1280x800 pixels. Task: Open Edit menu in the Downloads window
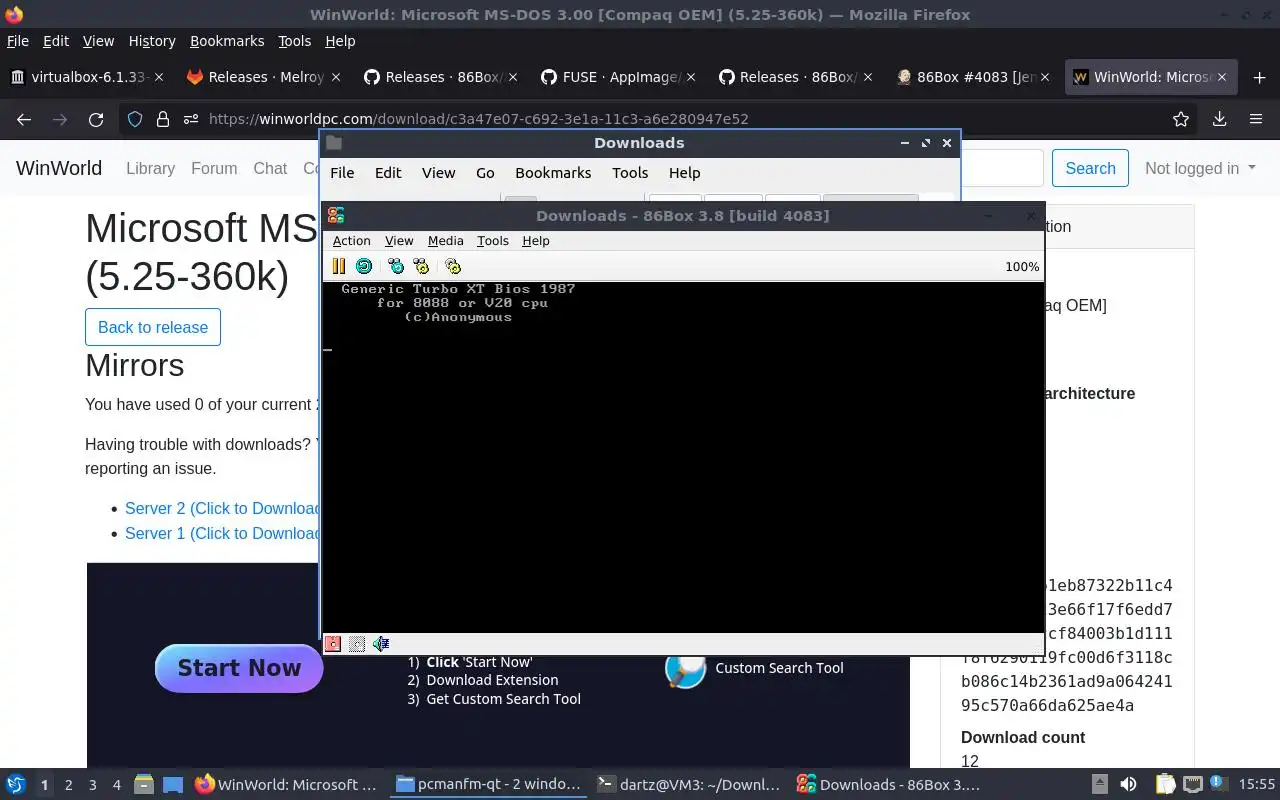pyautogui.click(x=388, y=173)
